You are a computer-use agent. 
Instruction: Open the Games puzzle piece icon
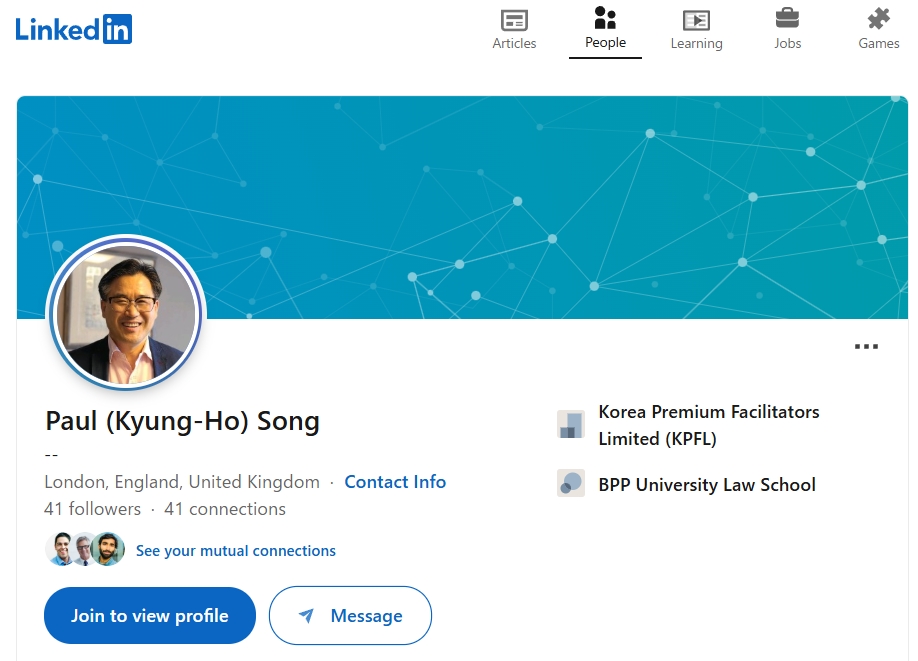pos(878,18)
